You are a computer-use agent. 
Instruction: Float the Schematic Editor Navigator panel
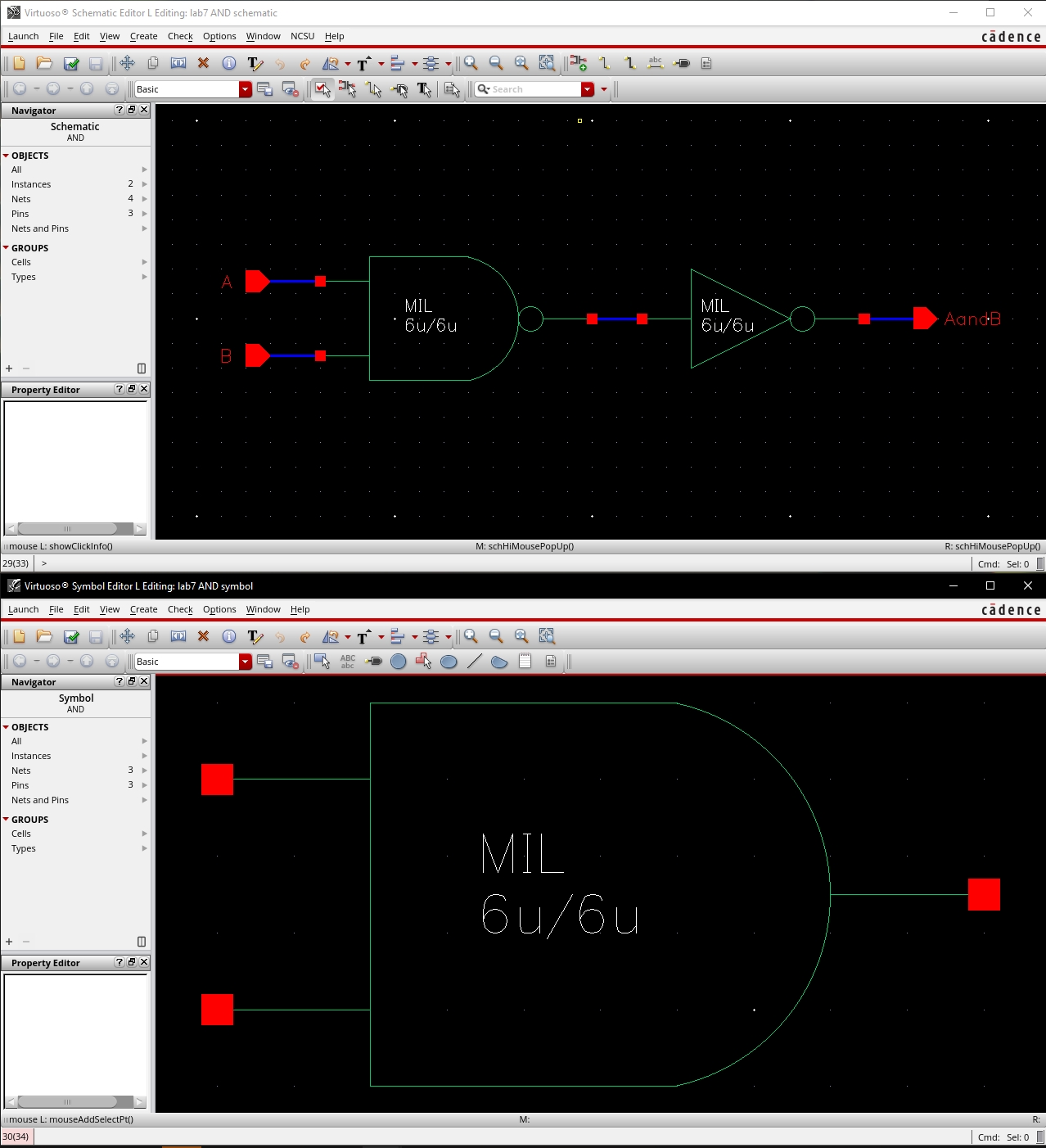tap(132, 110)
